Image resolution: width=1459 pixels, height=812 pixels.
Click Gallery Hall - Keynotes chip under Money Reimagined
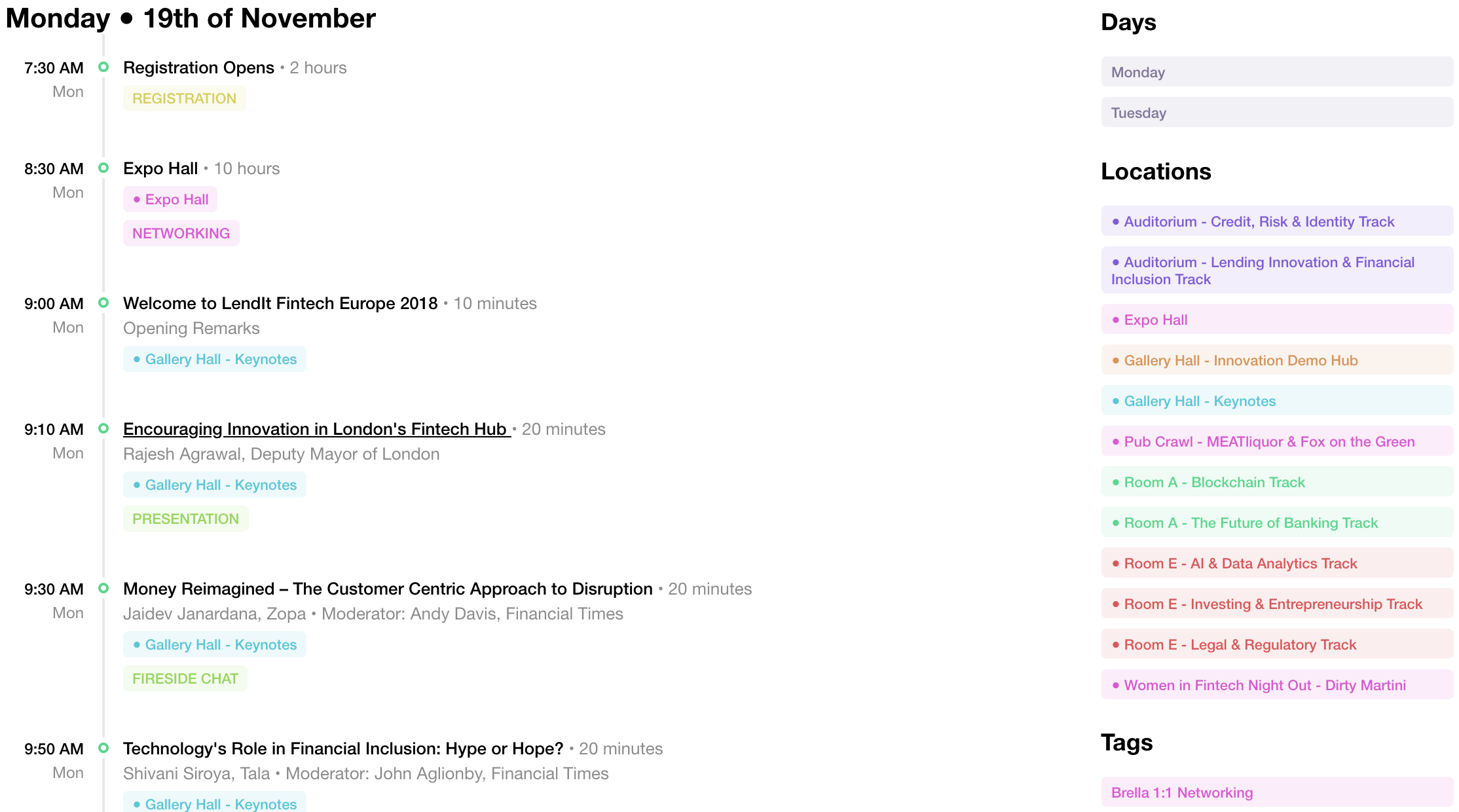tap(215, 644)
